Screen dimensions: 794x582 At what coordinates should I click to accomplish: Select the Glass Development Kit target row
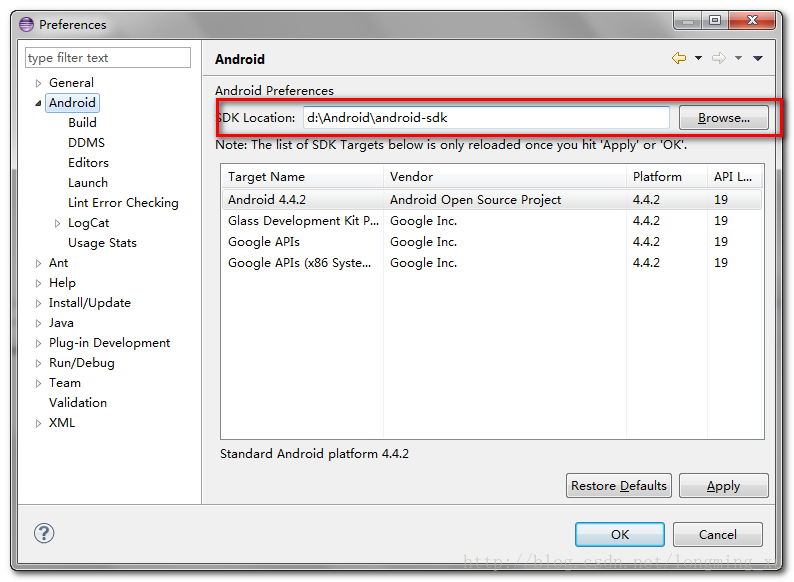click(492, 221)
